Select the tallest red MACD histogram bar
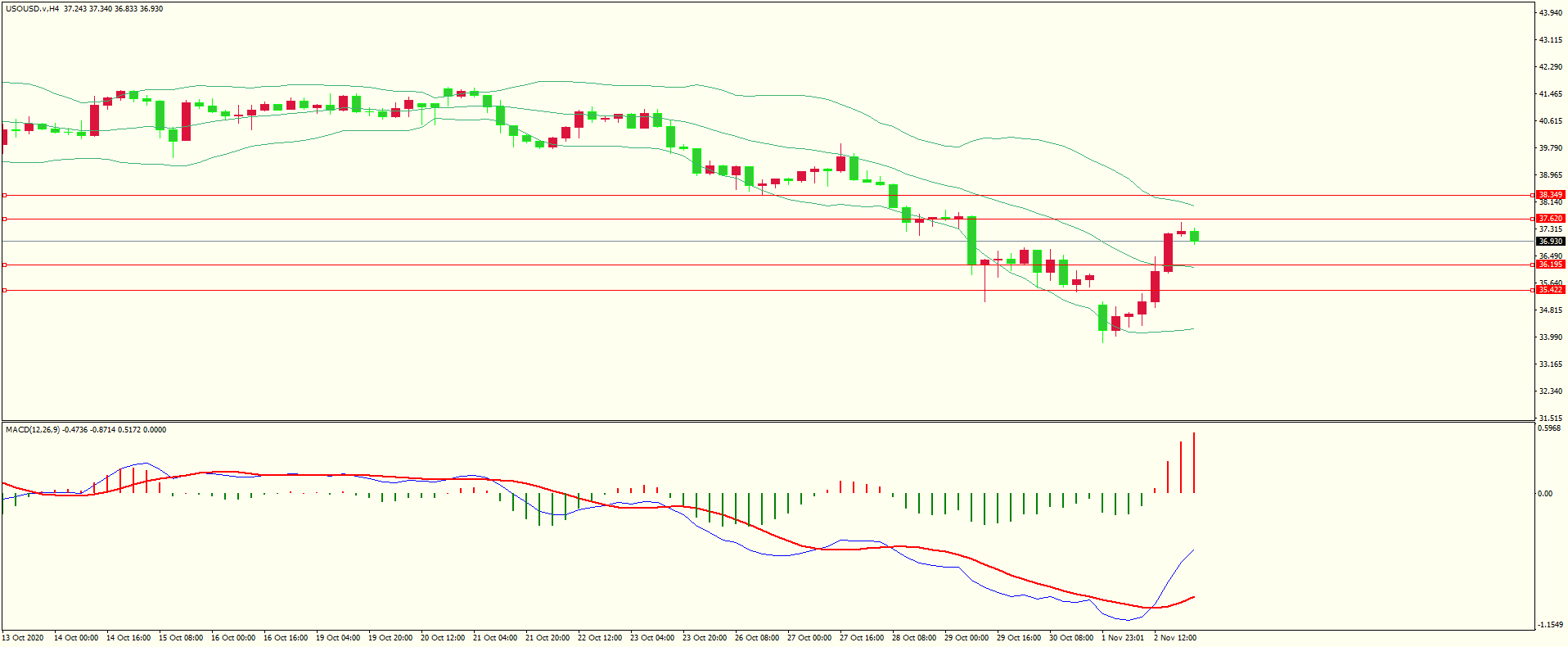The width and height of the screenshot is (1568, 647). tap(1194, 463)
